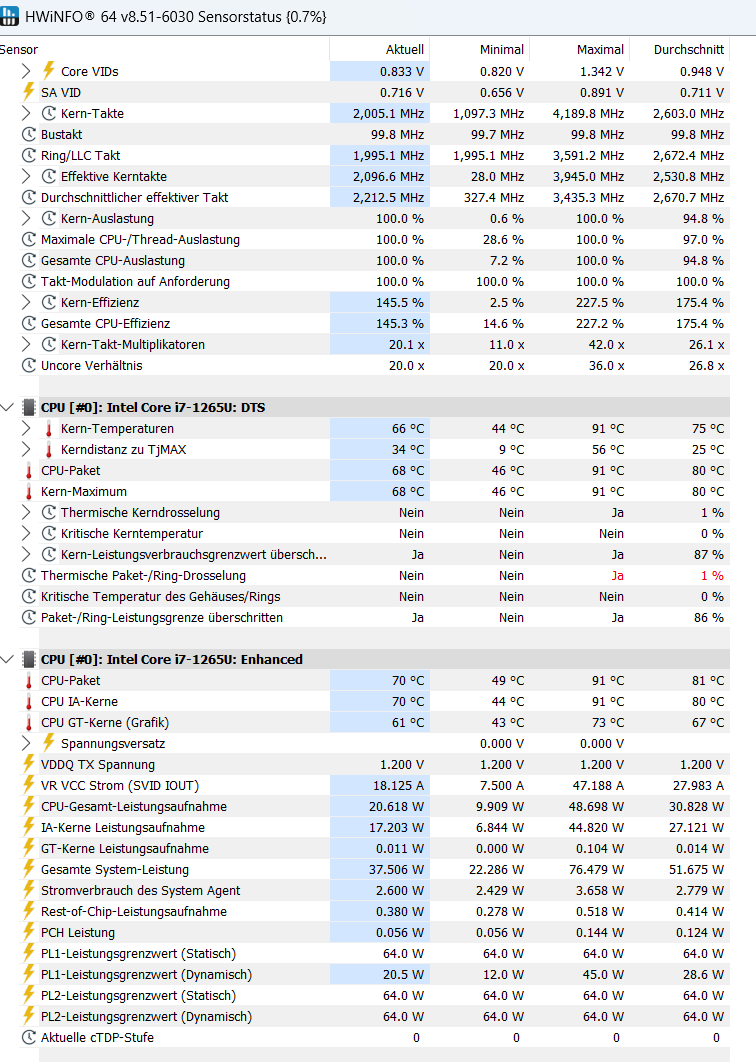Click the lightning icon beside Gesamte System-Leistung

28,869
